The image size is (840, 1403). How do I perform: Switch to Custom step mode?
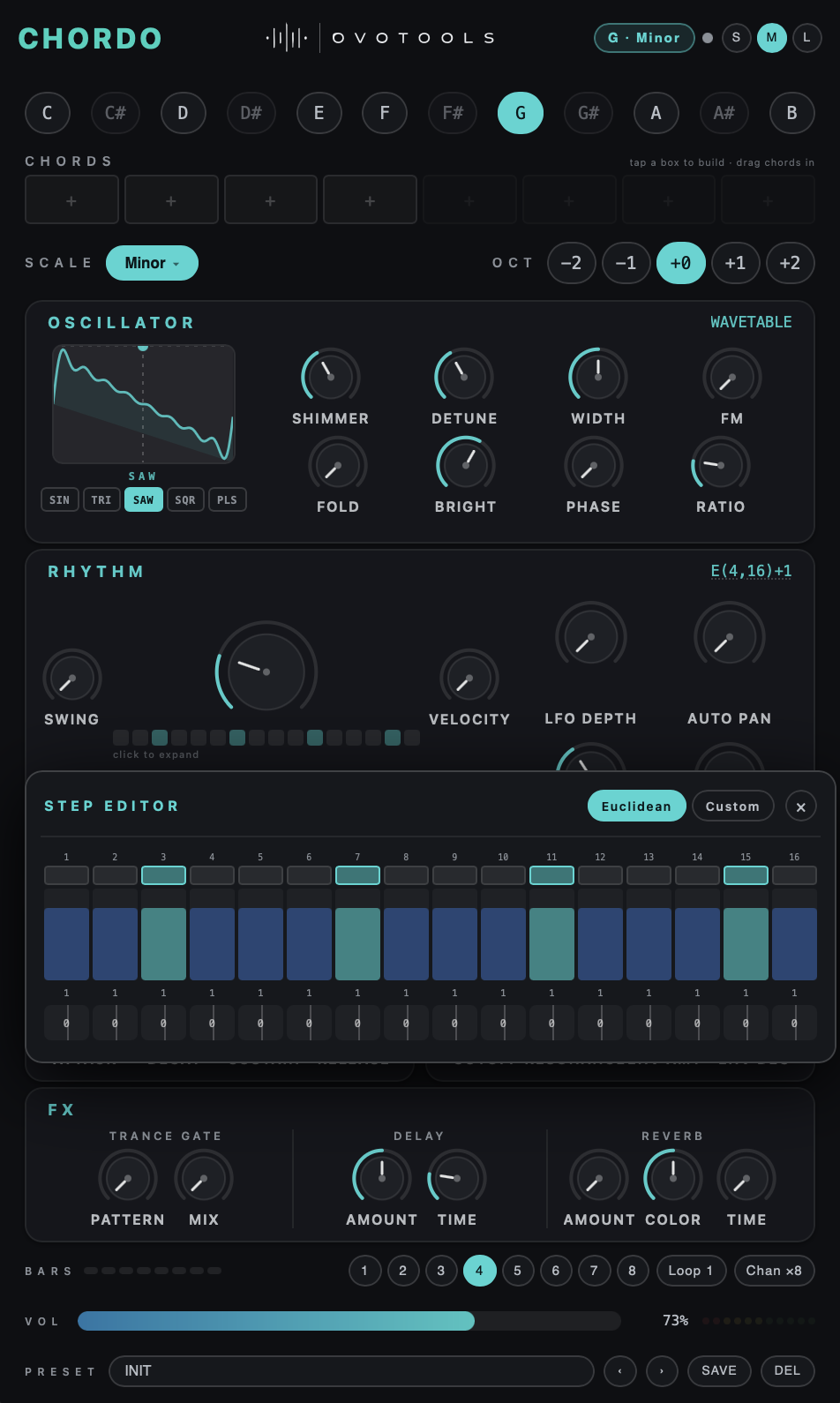point(732,807)
